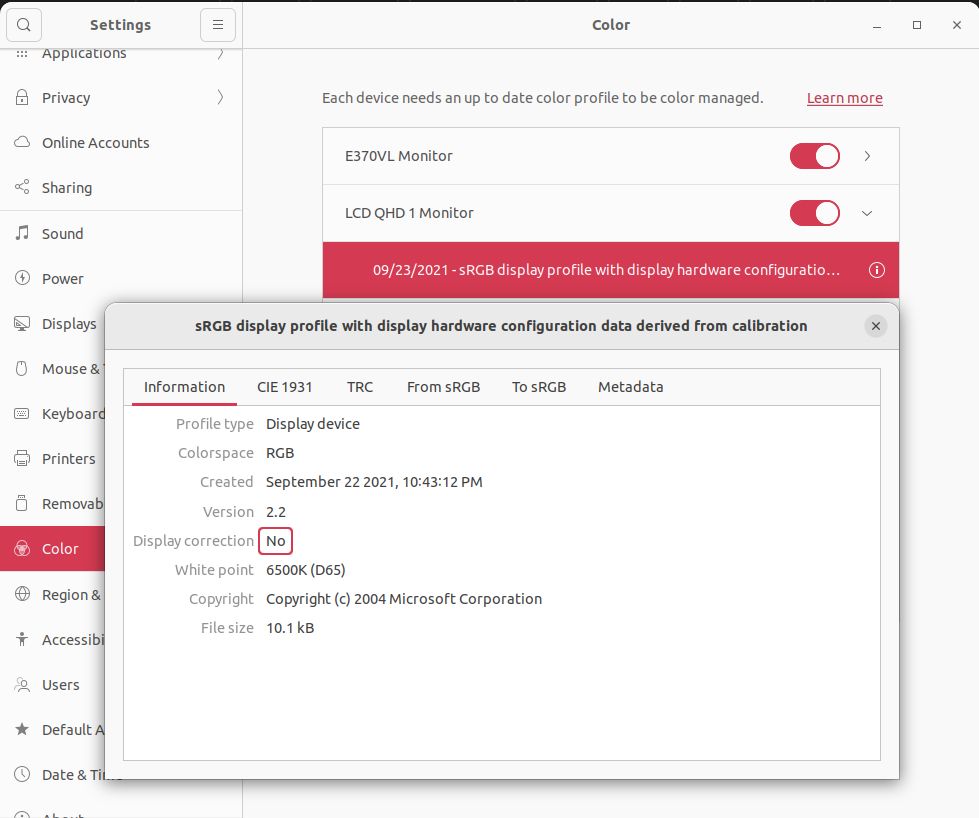Click the Color icon in sidebar
The image size is (979, 818).
(x=22, y=548)
